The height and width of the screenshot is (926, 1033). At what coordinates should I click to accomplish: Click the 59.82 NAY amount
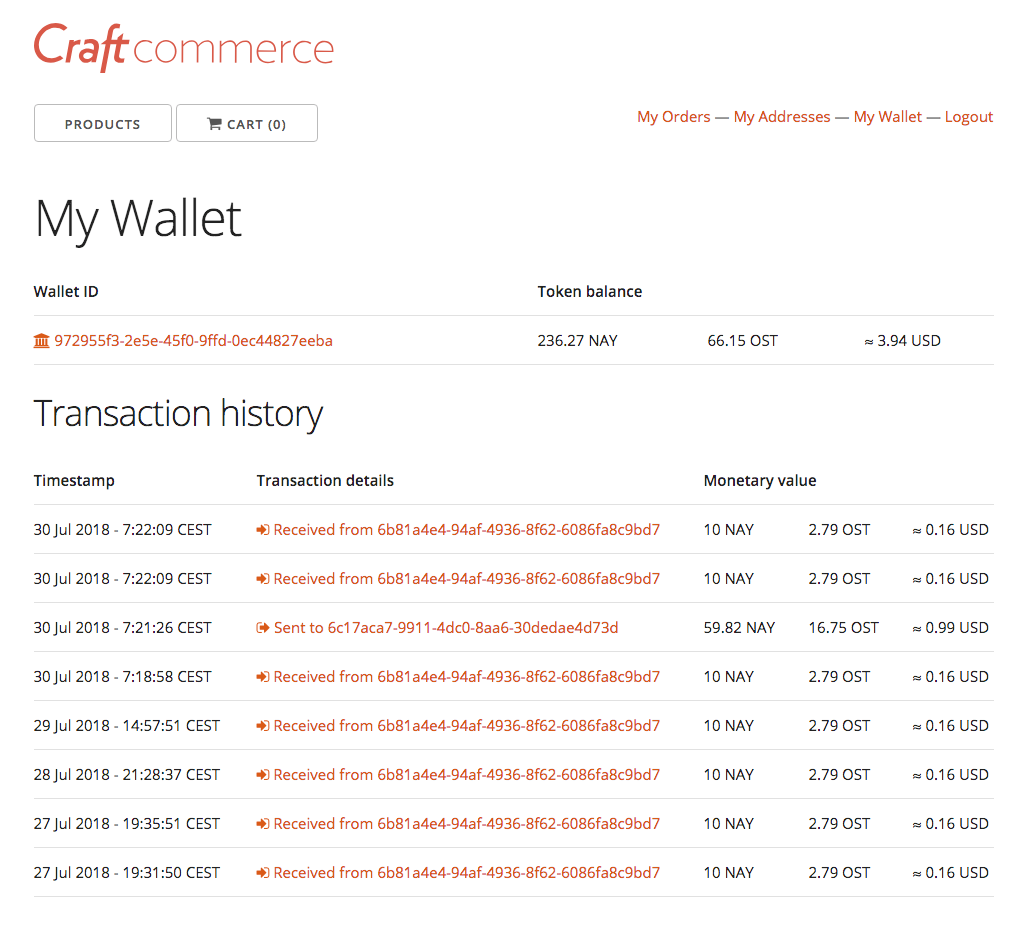coord(739,628)
